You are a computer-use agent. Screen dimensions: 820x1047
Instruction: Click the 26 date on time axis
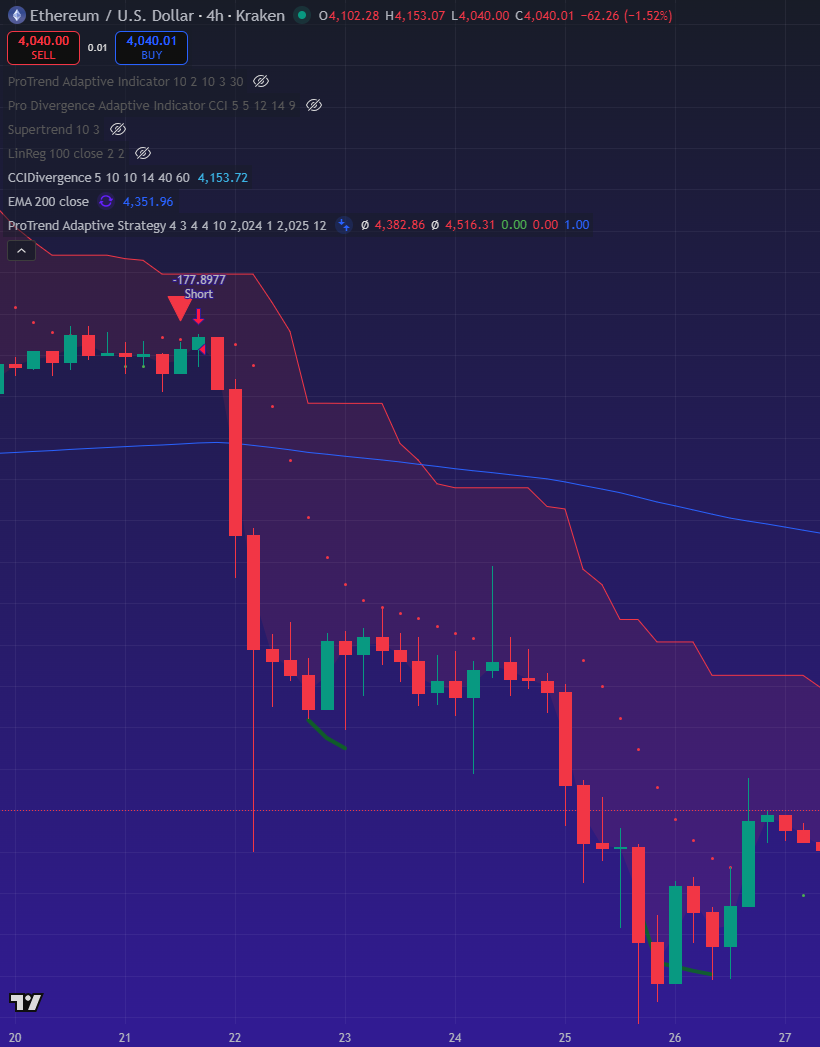coord(674,1039)
